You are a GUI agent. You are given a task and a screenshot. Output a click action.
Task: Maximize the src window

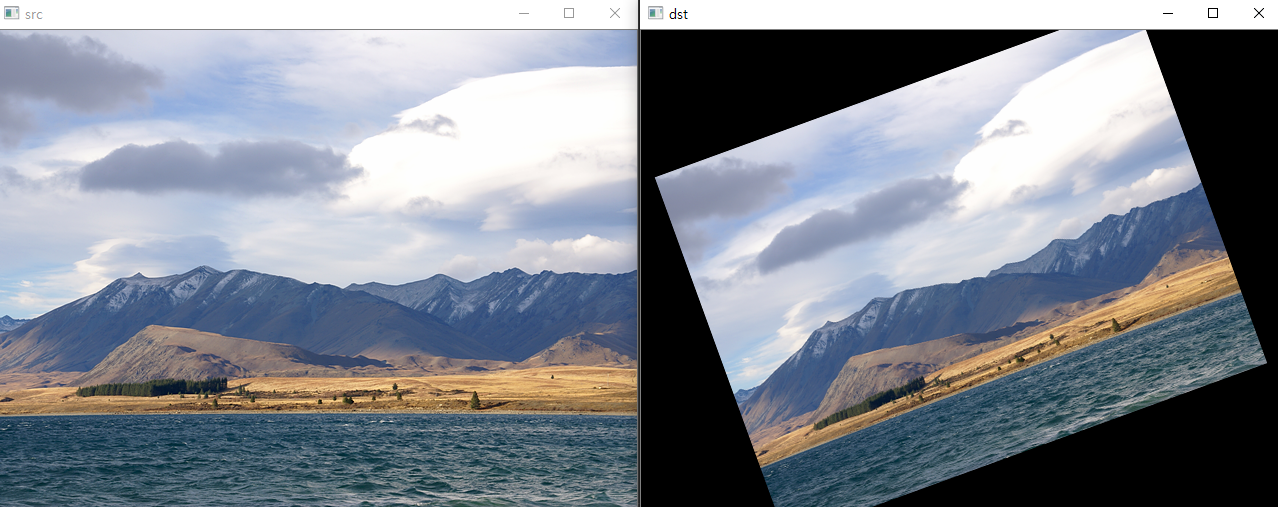point(569,14)
